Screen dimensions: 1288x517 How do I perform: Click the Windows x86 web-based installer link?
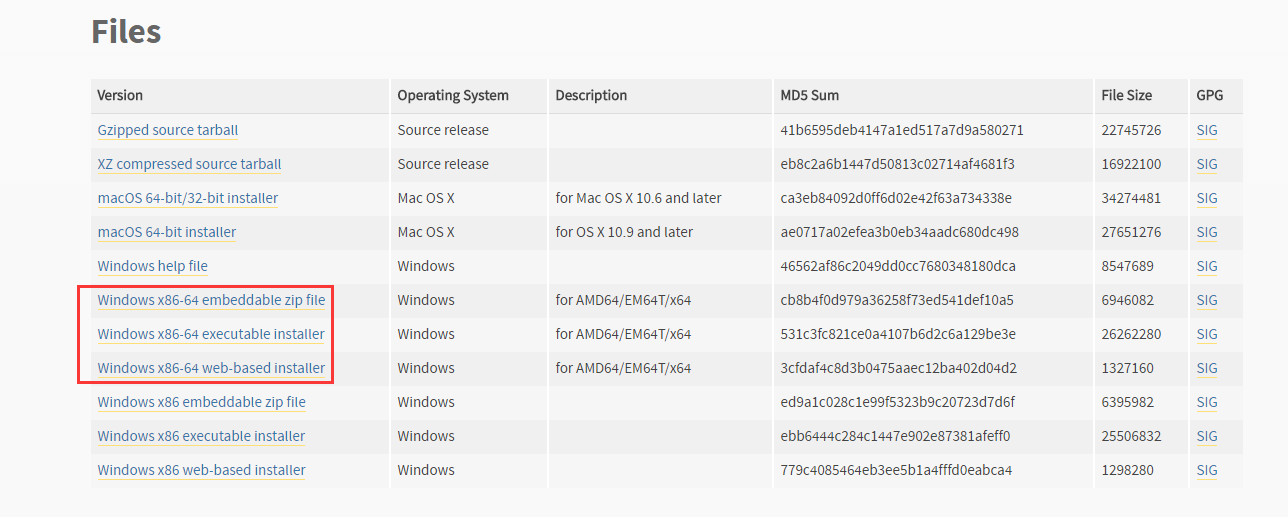click(202, 470)
